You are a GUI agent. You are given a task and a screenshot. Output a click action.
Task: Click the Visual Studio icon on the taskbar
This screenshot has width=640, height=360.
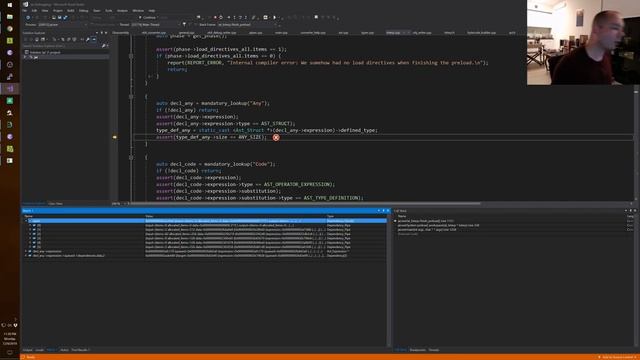pos(10,89)
